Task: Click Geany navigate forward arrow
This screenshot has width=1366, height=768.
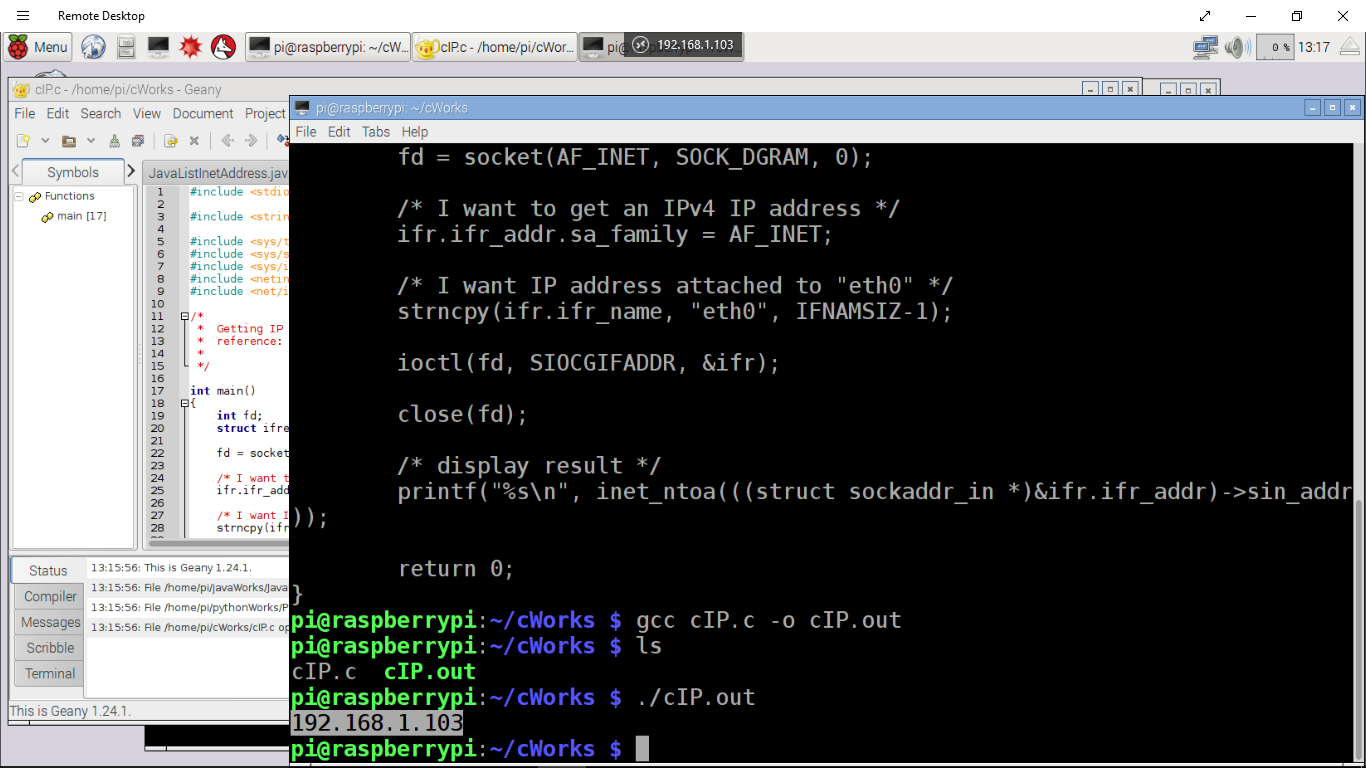Action: pos(251,141)
